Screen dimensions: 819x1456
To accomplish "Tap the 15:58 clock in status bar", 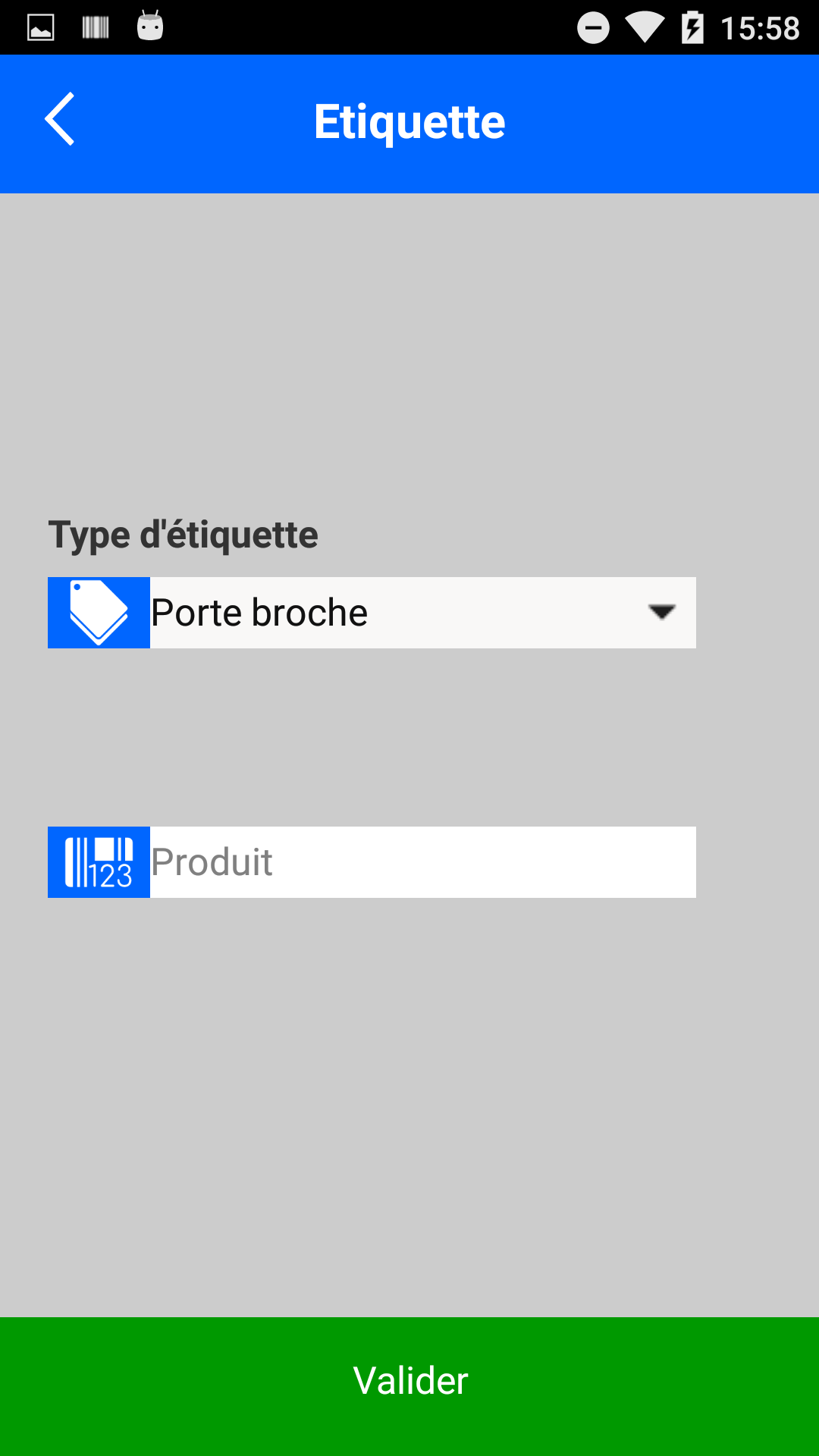I will [760, 29].
